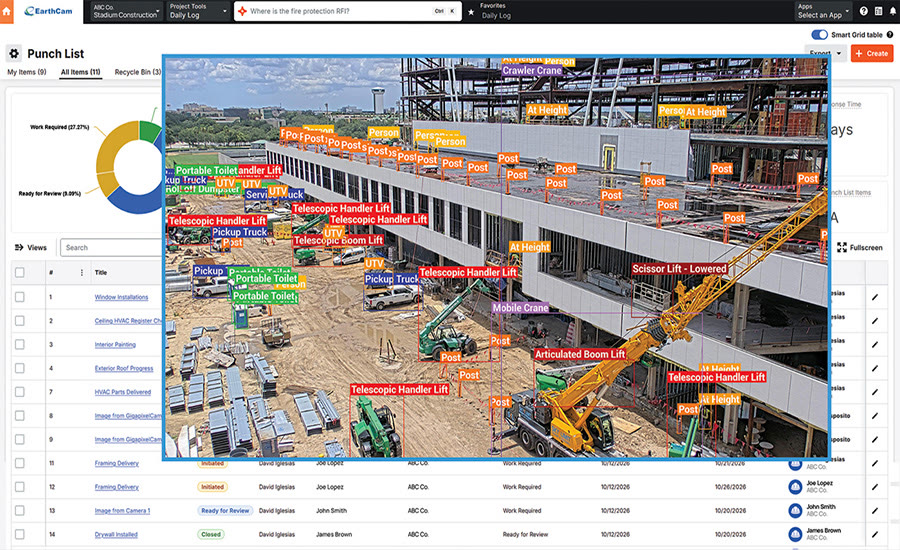Viewport: 900px width, 550px height.
Task: Open Image from Camera 1 link
Action: point(122,510)
